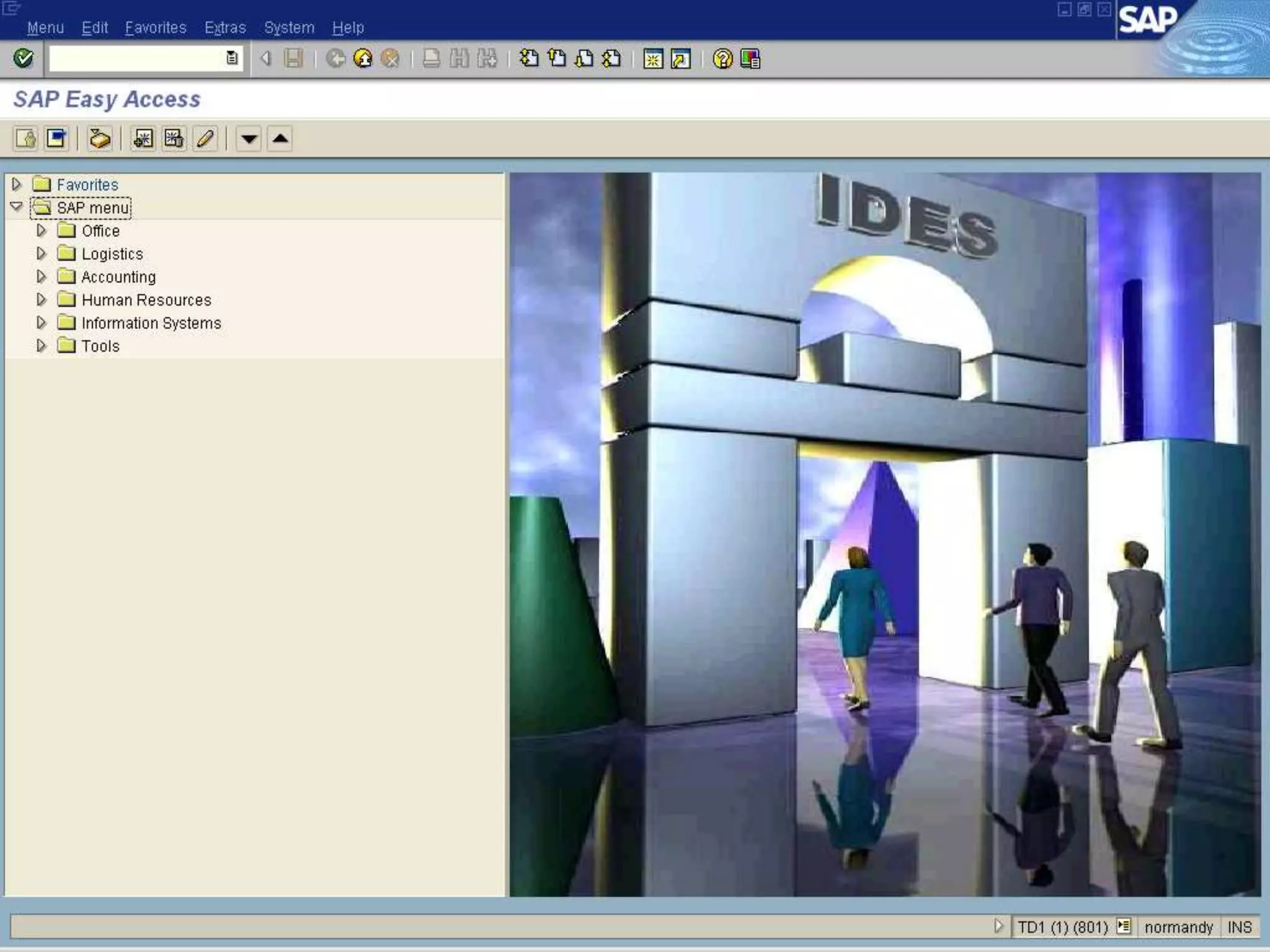Click the Save diskette icon
The width and height of the screenshot is (1270, 952).
click(x=293, y=59)
